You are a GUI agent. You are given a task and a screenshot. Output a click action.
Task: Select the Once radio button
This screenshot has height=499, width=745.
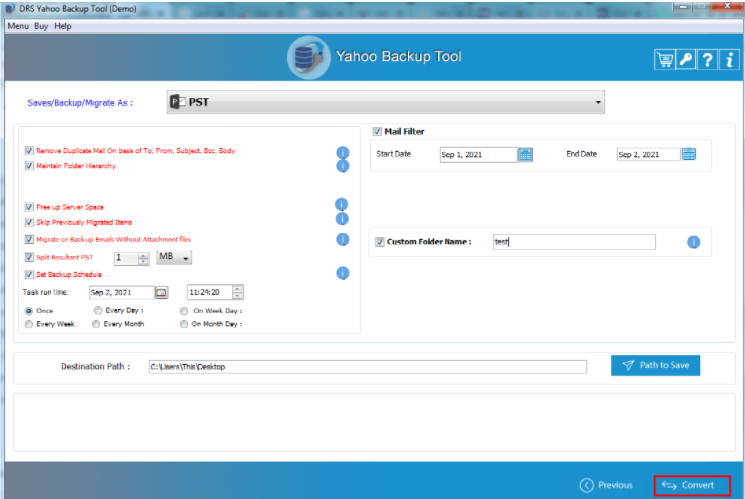point(29,311)
